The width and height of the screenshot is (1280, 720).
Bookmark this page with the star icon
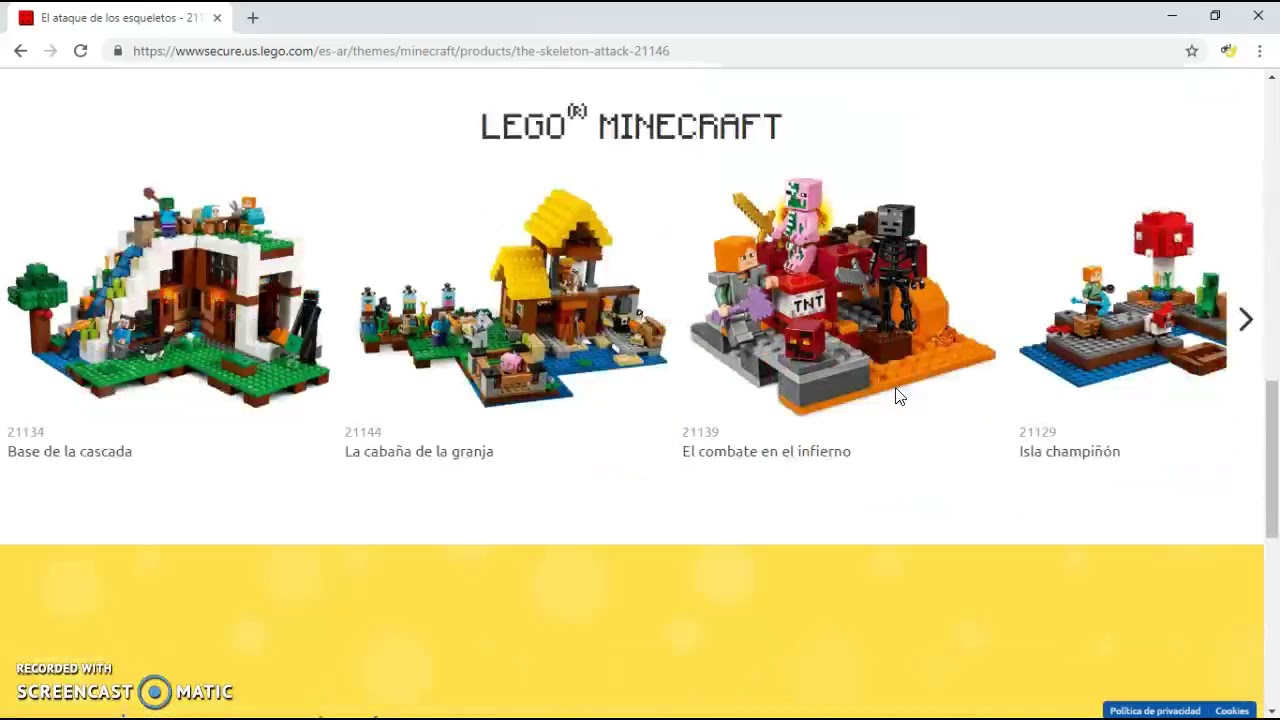(1192, 51)
